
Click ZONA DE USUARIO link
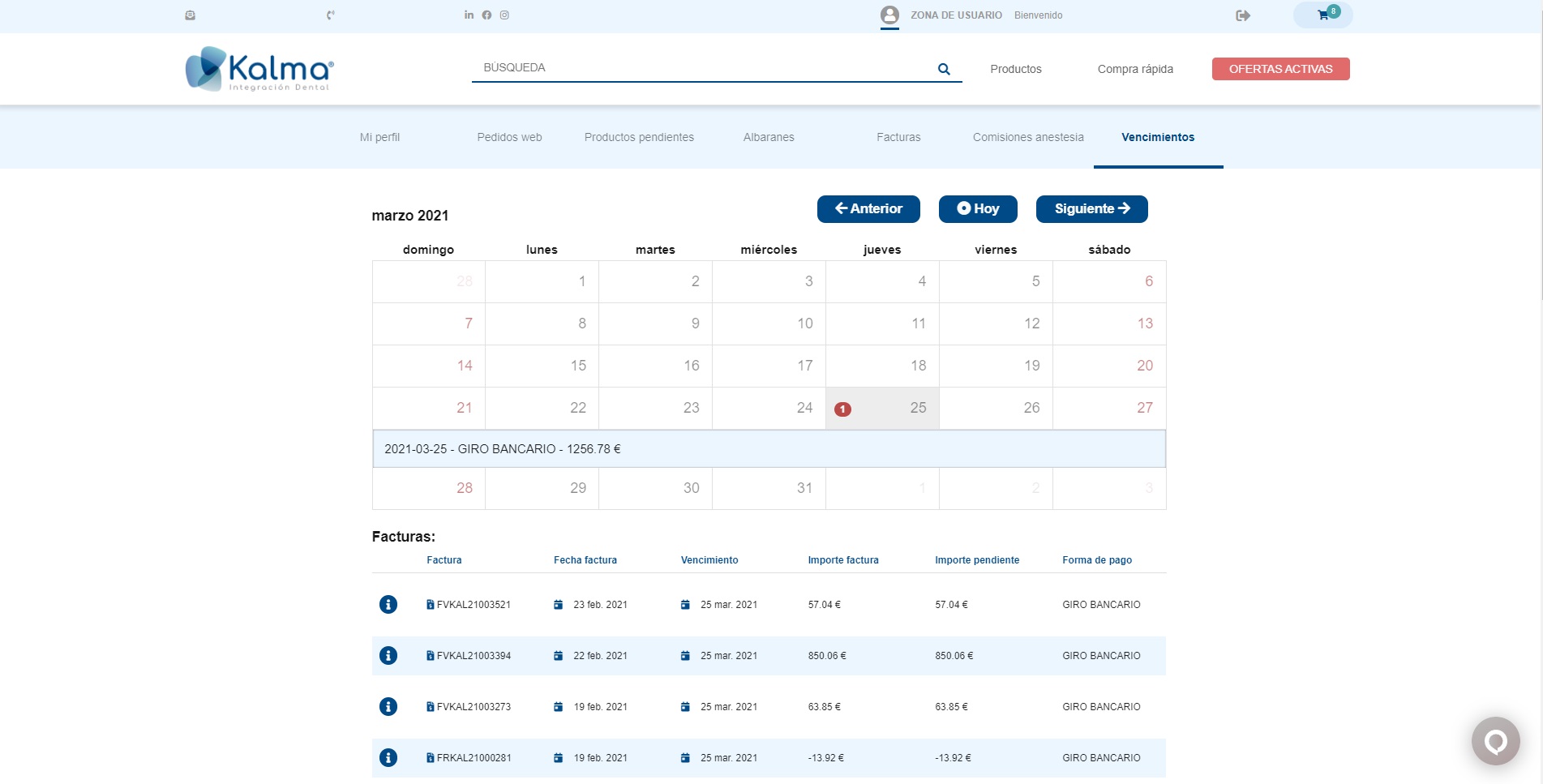pyautogui.click(x=956, y=15)
